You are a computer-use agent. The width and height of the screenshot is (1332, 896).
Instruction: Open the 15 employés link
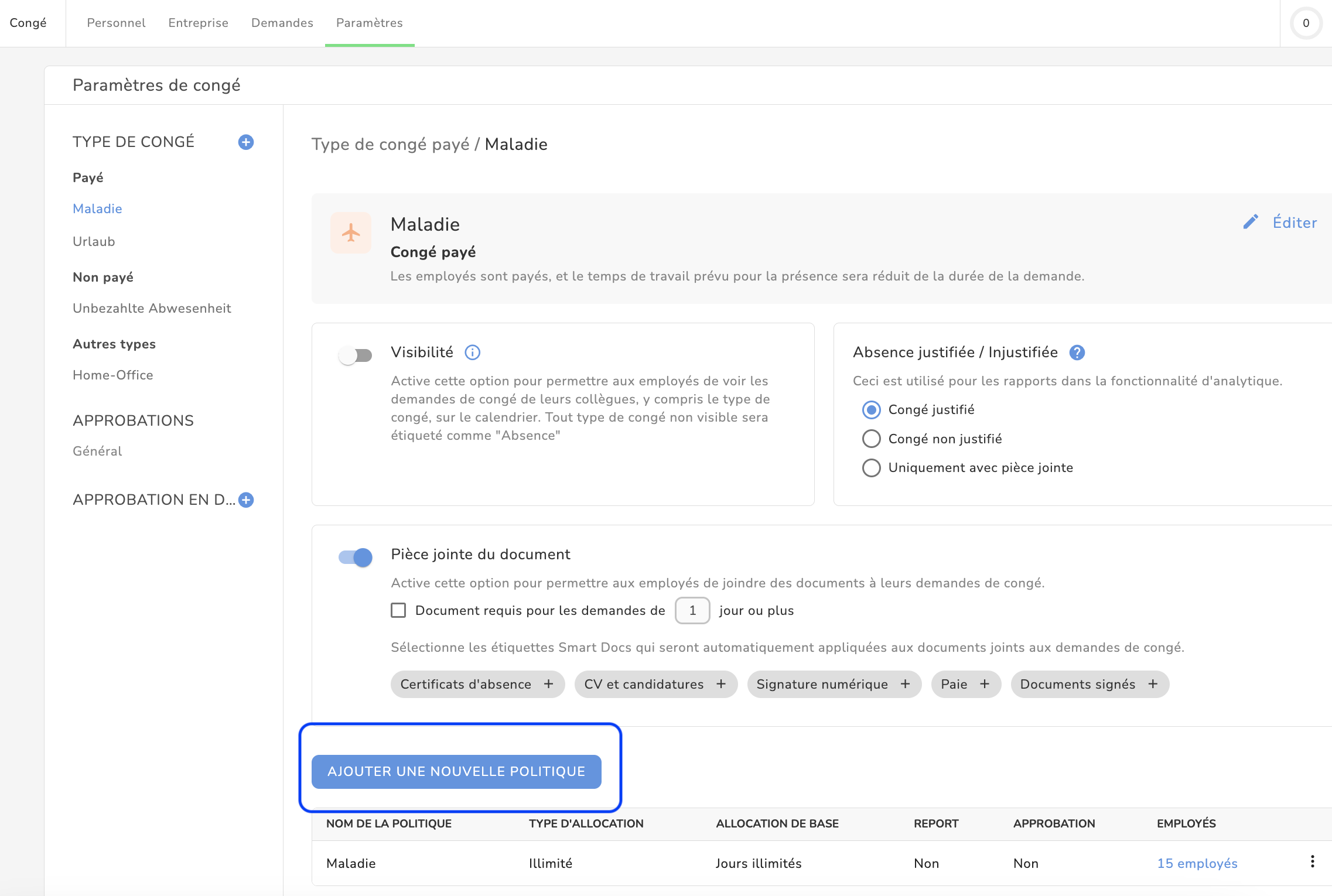1197,863
